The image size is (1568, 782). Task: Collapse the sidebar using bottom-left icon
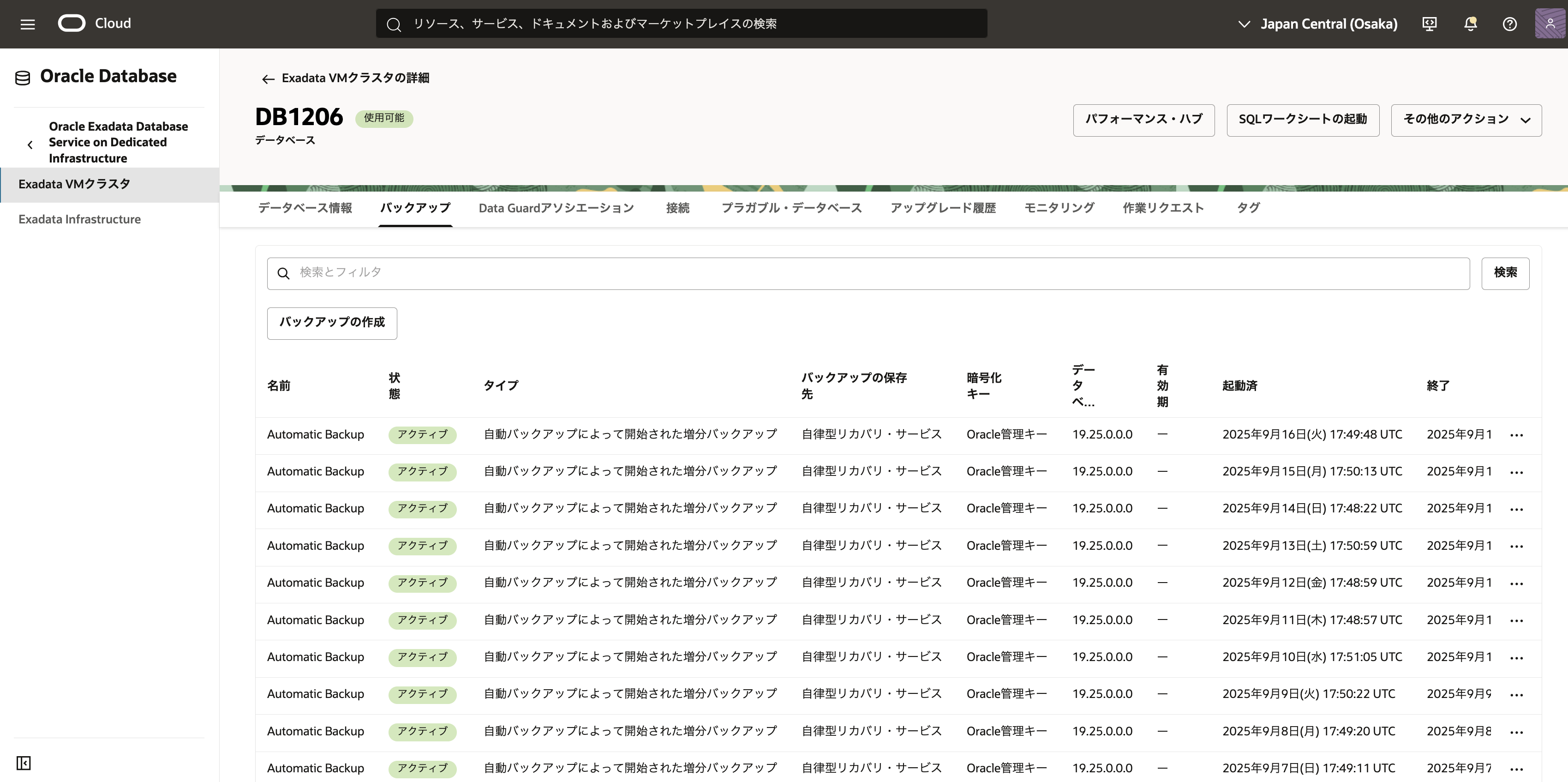24,763
